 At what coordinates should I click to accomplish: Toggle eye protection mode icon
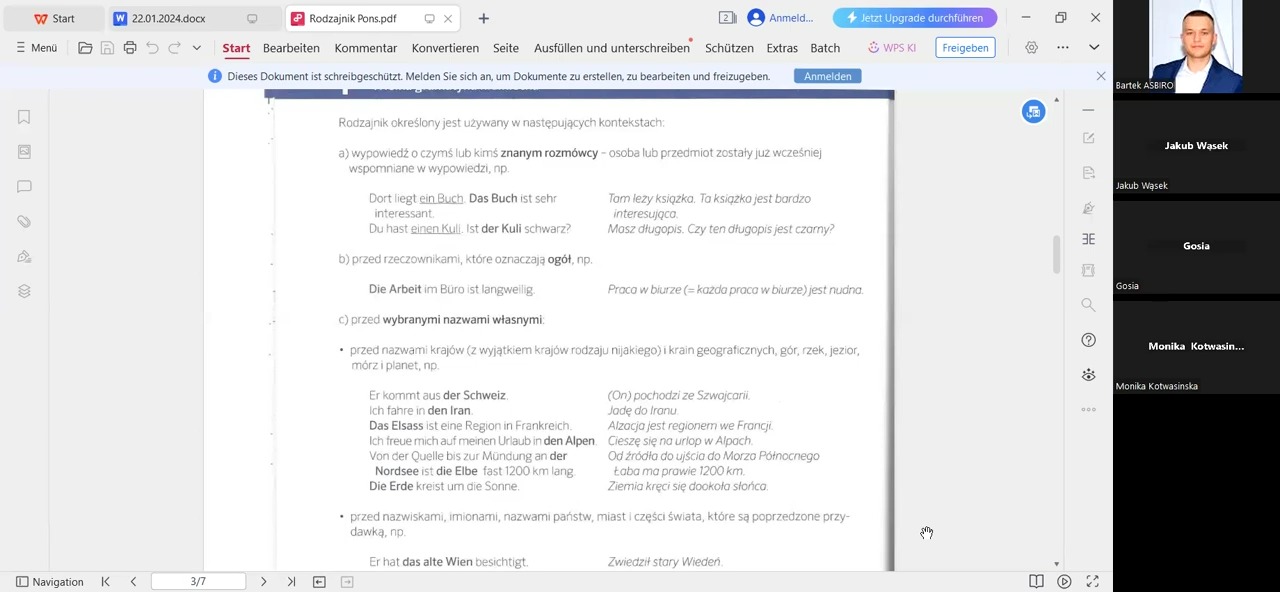pos(1089,375)
